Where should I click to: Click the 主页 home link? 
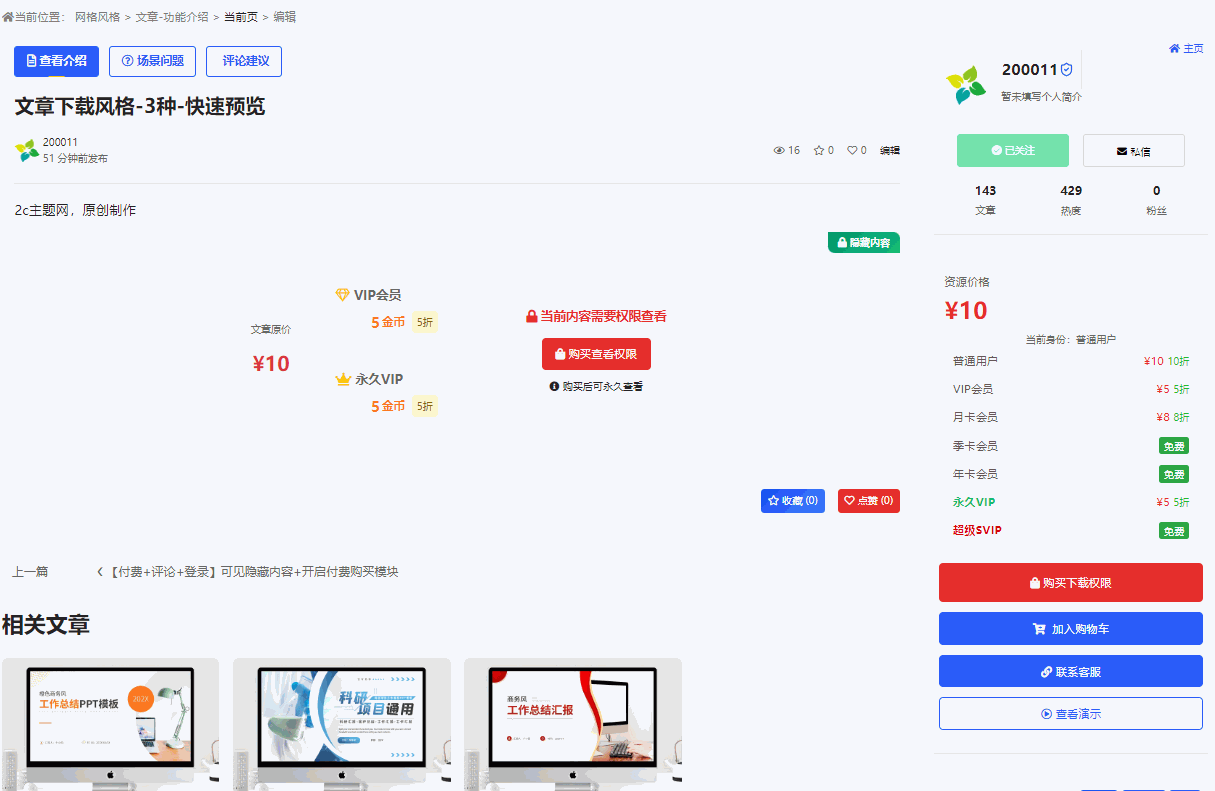1186,48
